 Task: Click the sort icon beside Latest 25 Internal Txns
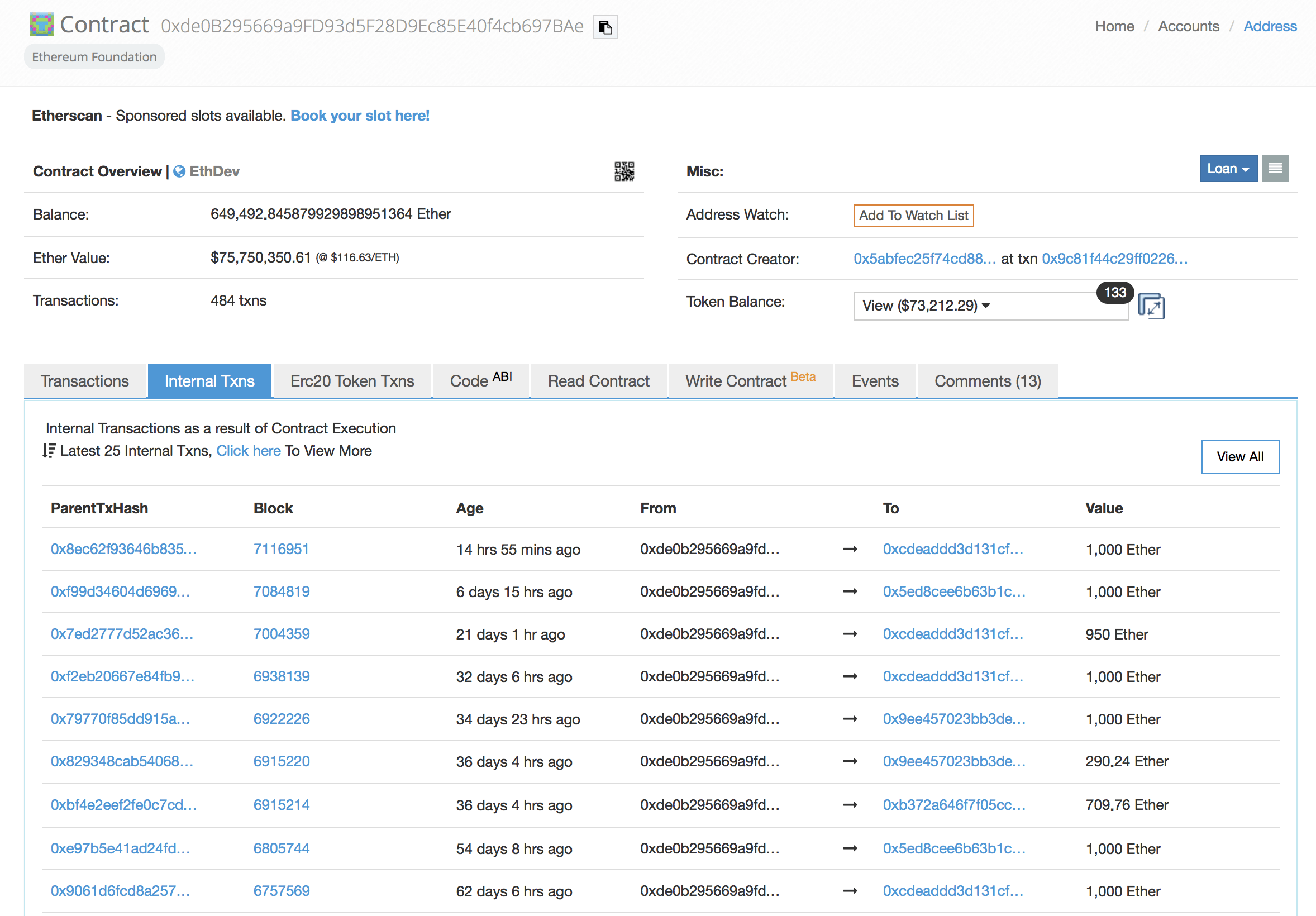pos(49,451)
